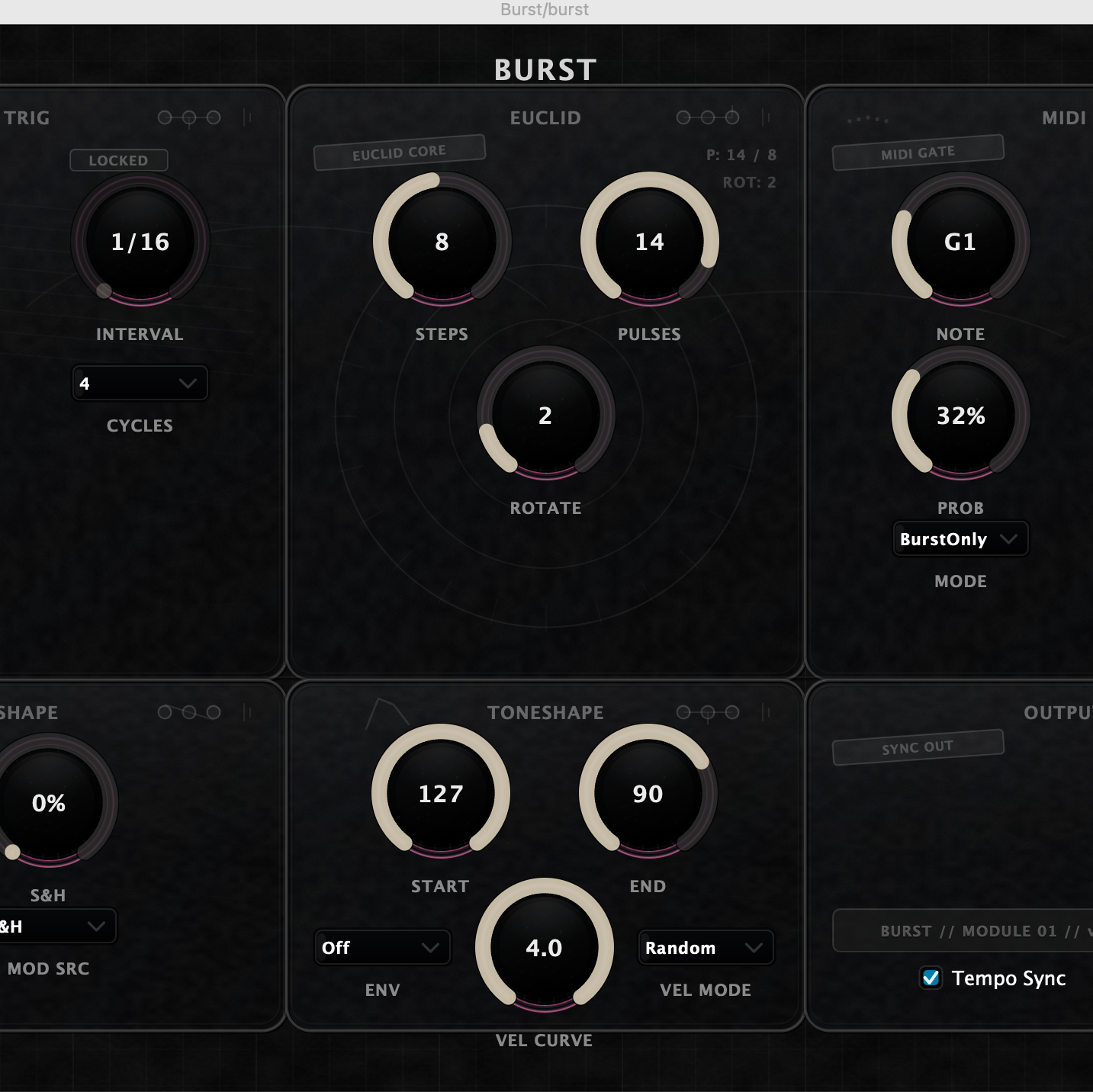1093x1092 pixels.
Task: Open the MODE dropdown set to BurstOnly
Action: click(960, 538)
